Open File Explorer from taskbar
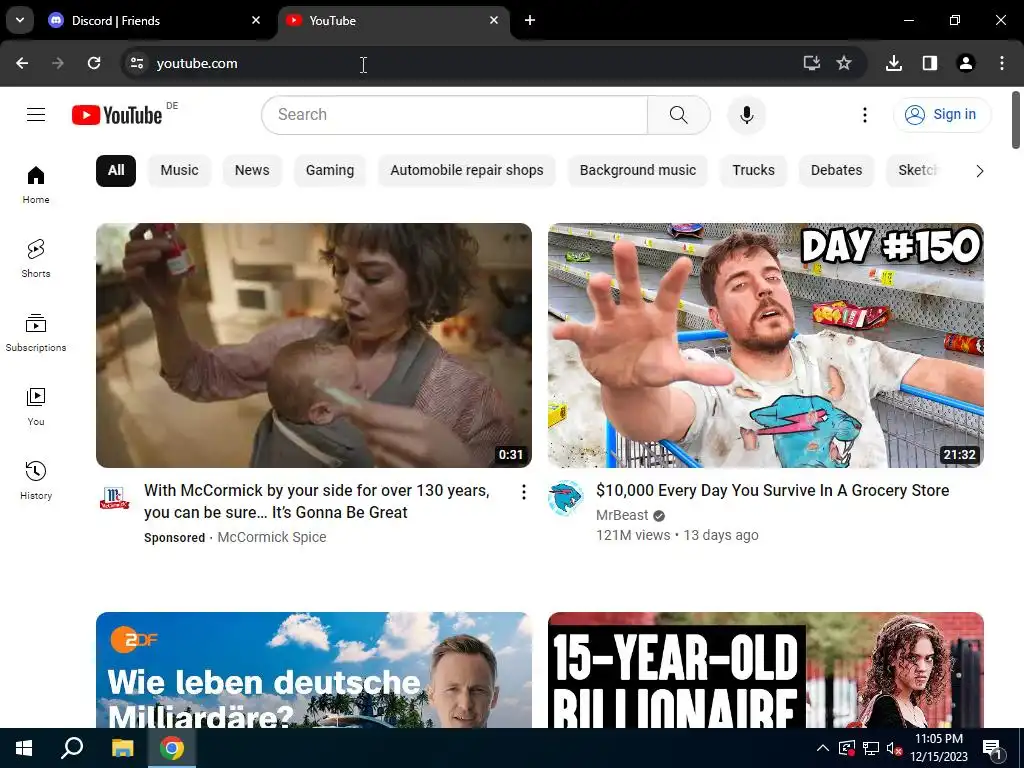This screenshot has height=768, width=1024. [122, 748]
